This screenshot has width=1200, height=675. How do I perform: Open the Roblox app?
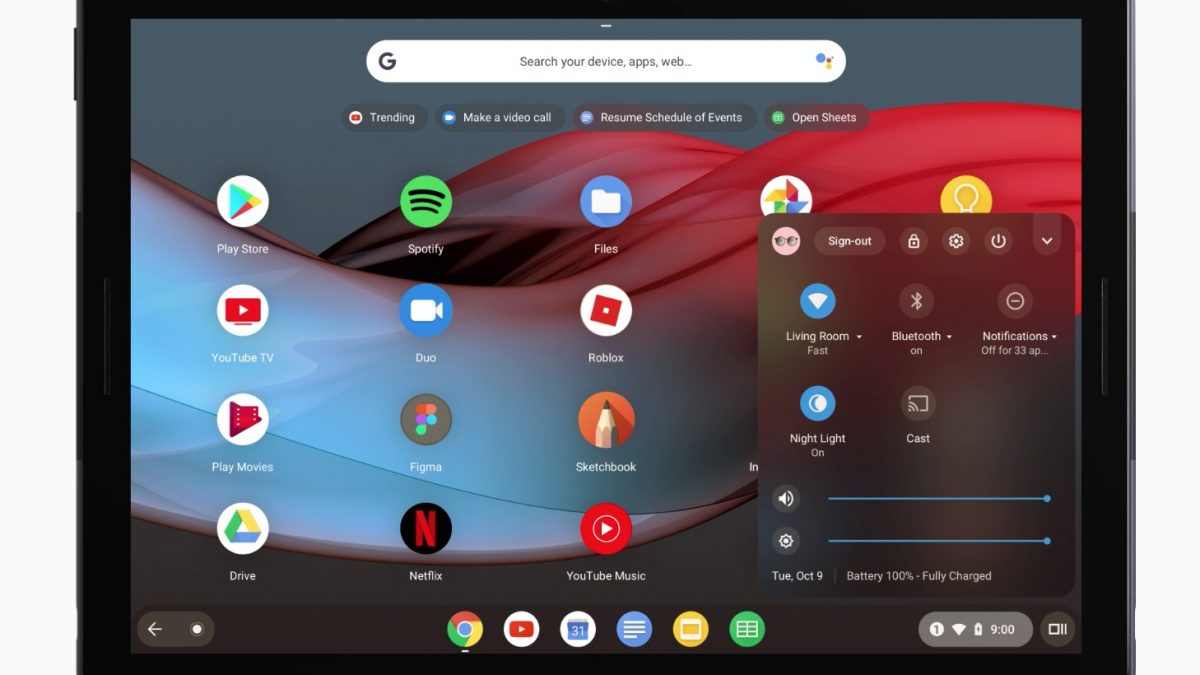(605, 311)
